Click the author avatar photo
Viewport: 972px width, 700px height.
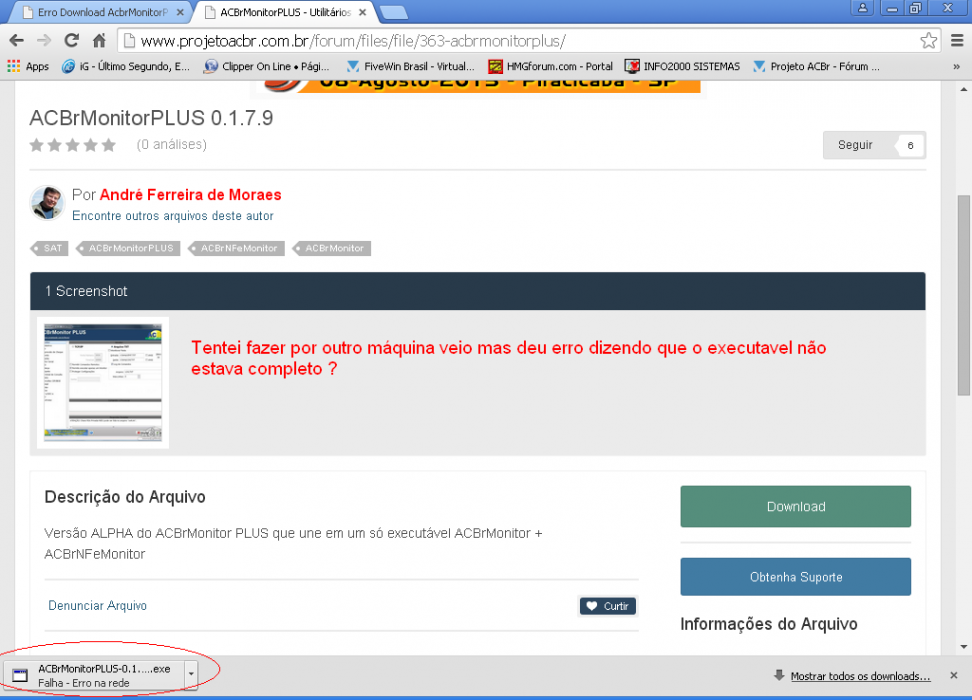point(47,203)
